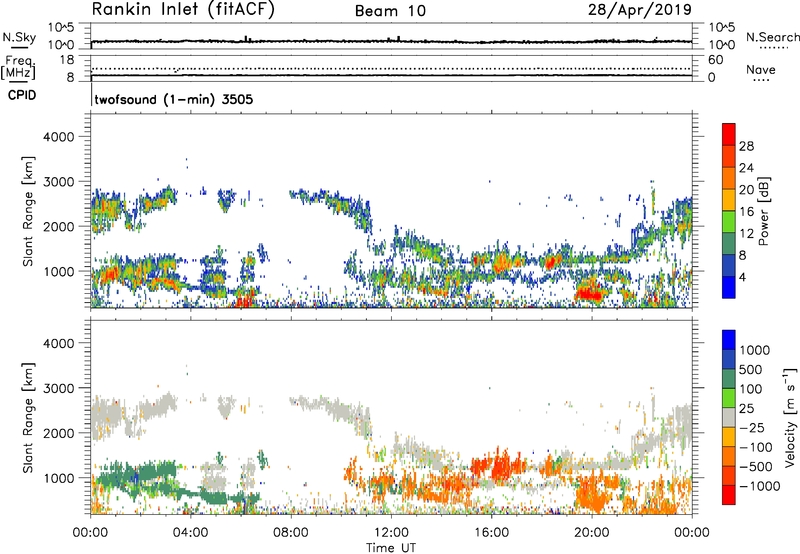Click the '12:00' time axis tick label
800x554 pixels.
click(x=391, y=533)
